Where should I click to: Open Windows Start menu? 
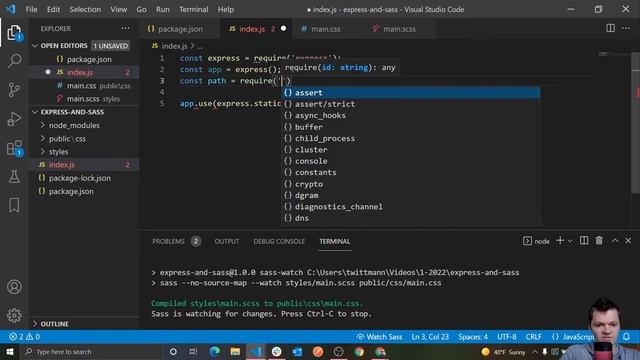point(9,351)
